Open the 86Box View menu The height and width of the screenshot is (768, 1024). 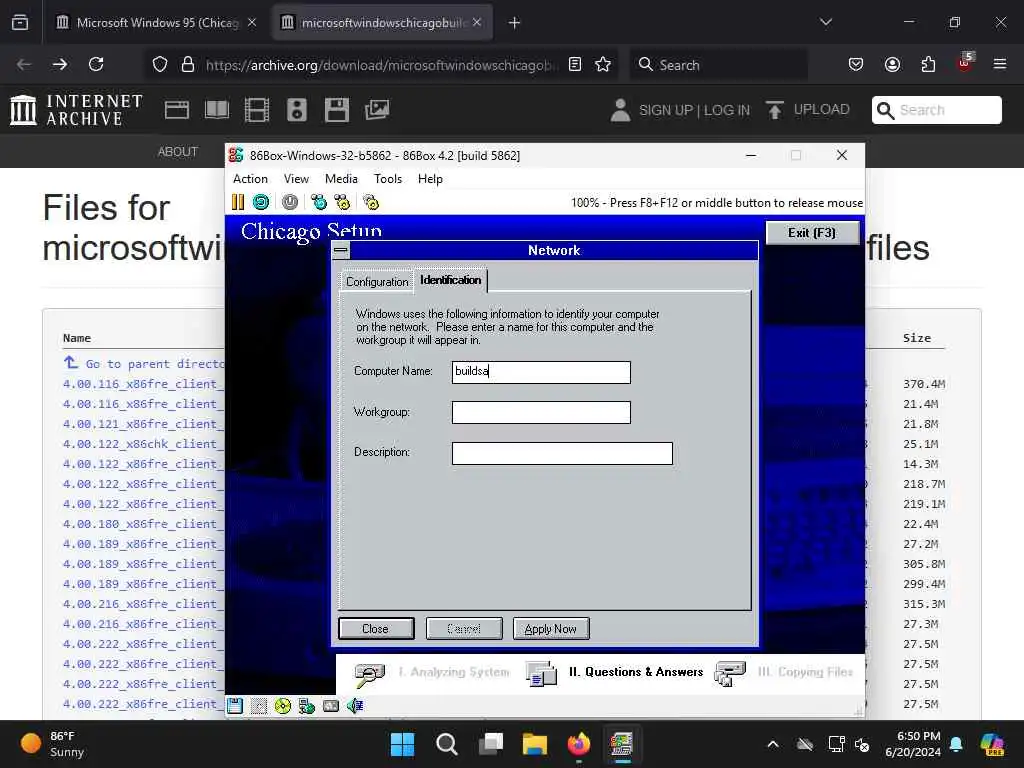[x=296, y=179]
